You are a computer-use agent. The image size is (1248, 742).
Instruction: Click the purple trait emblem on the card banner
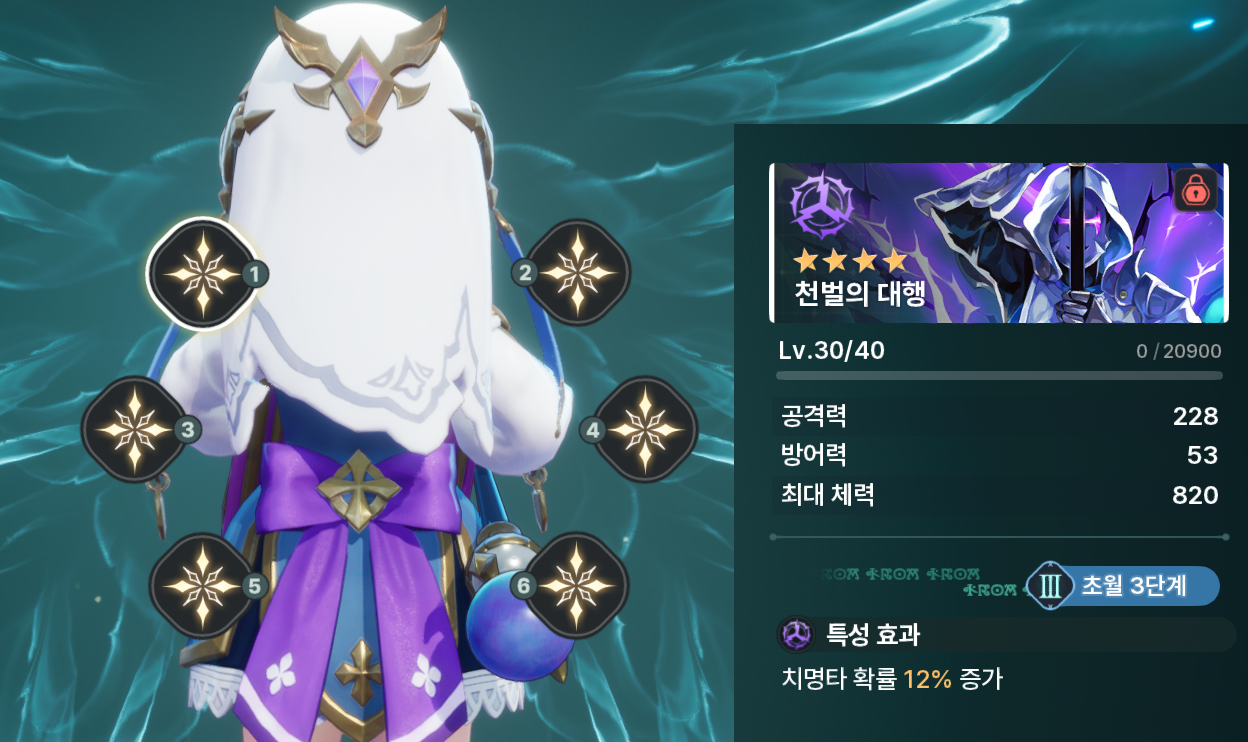click(822, 206)
